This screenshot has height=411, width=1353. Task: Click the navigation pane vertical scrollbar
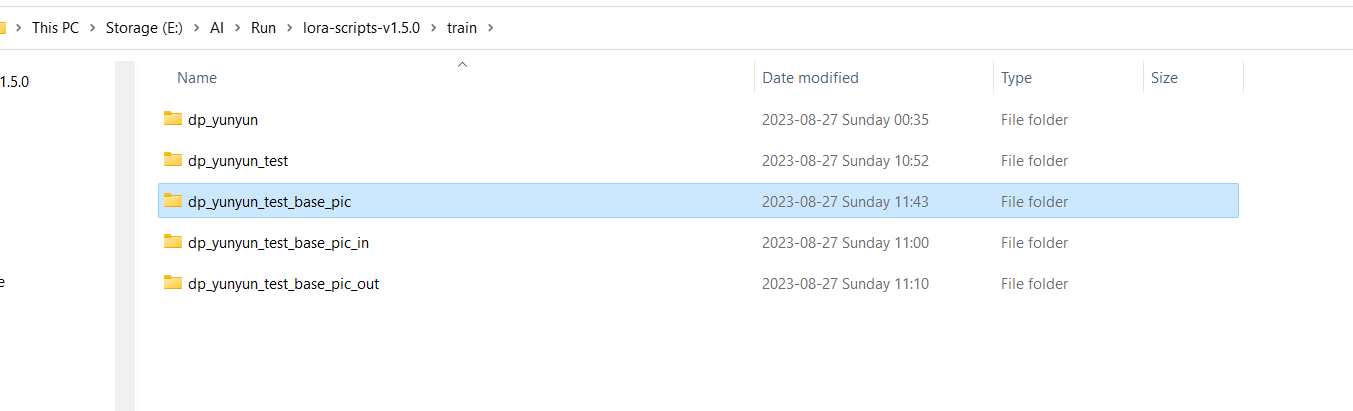(125, 235)
